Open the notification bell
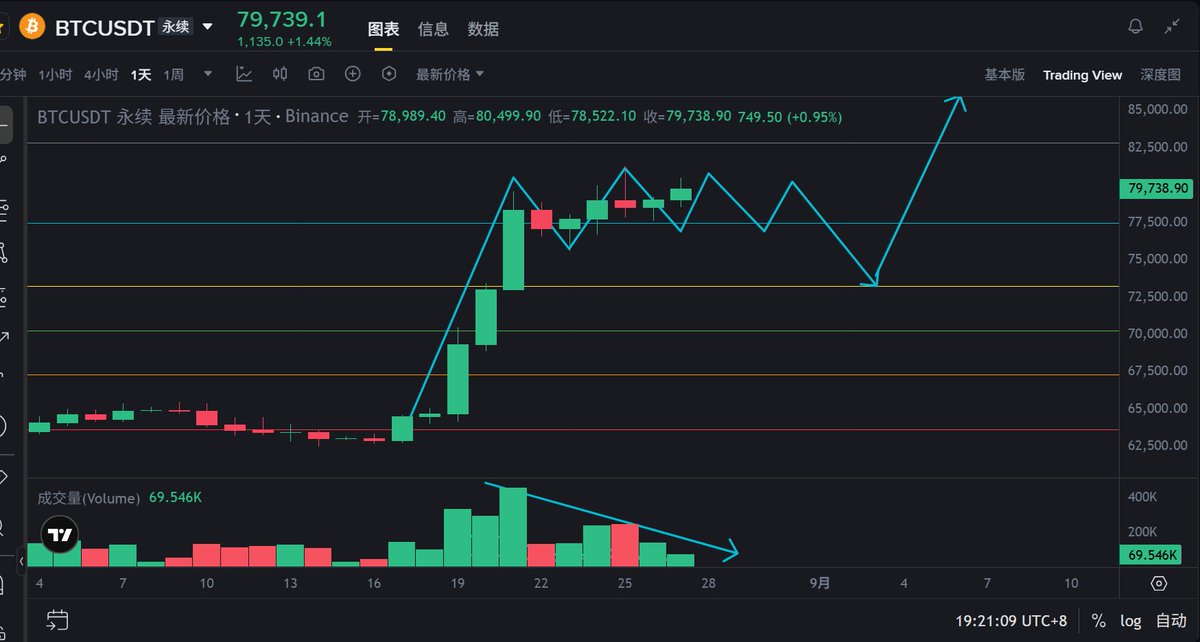 coord(1135,27)
